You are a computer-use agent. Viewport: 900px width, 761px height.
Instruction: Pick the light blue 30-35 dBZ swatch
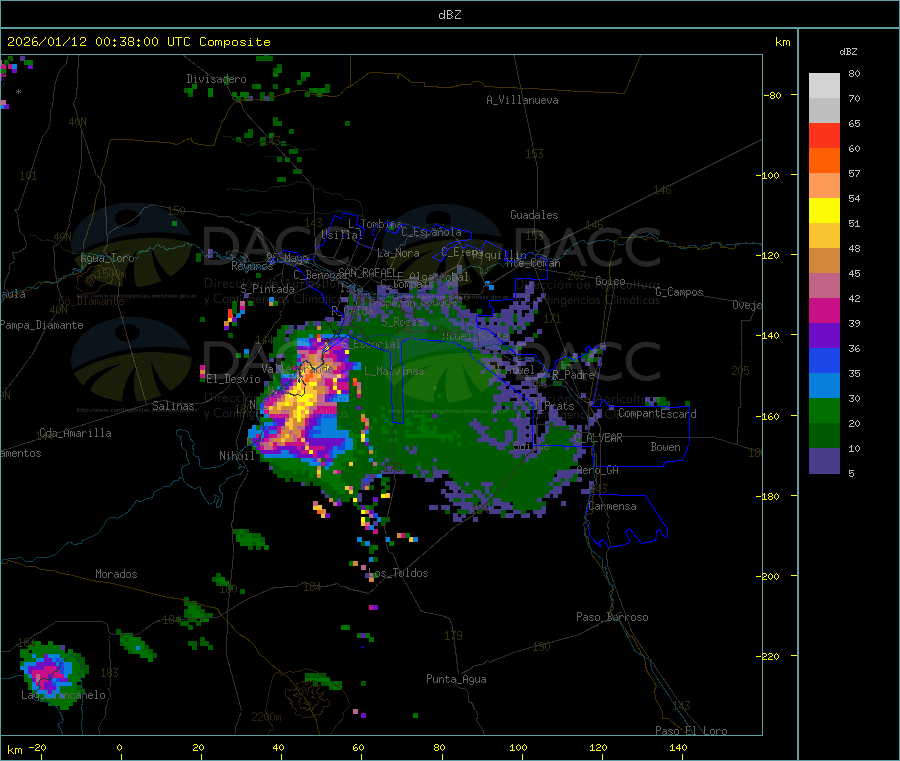point(824,386)
